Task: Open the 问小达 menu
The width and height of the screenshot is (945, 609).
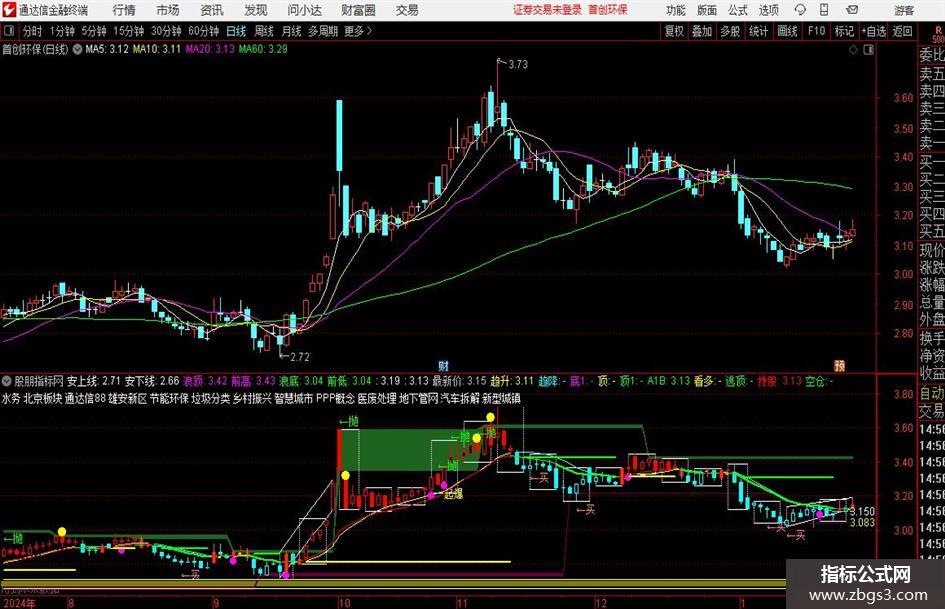Action: [x=304, y=10]
